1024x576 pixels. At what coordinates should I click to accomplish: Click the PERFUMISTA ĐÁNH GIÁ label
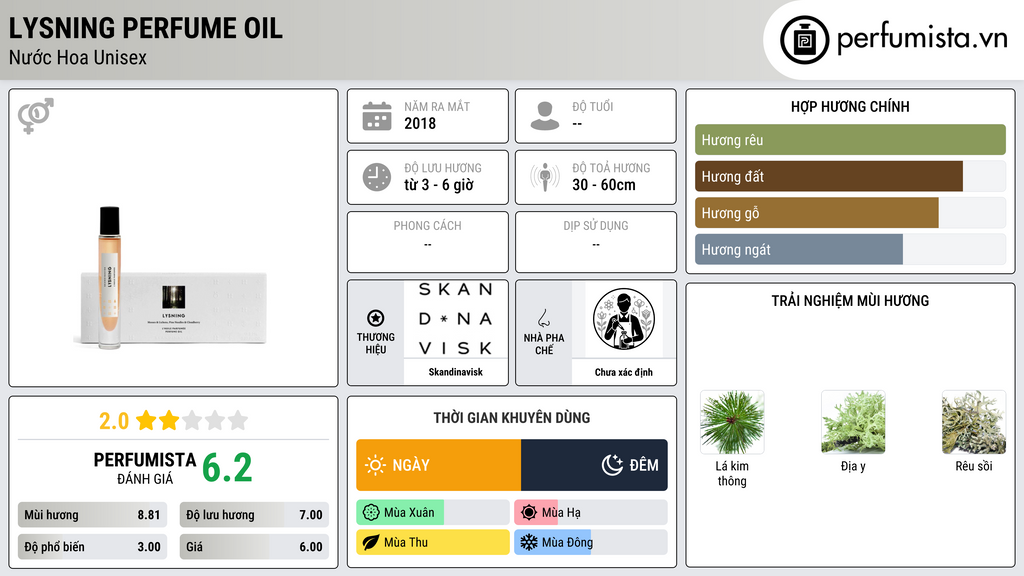tap(145, 468)
